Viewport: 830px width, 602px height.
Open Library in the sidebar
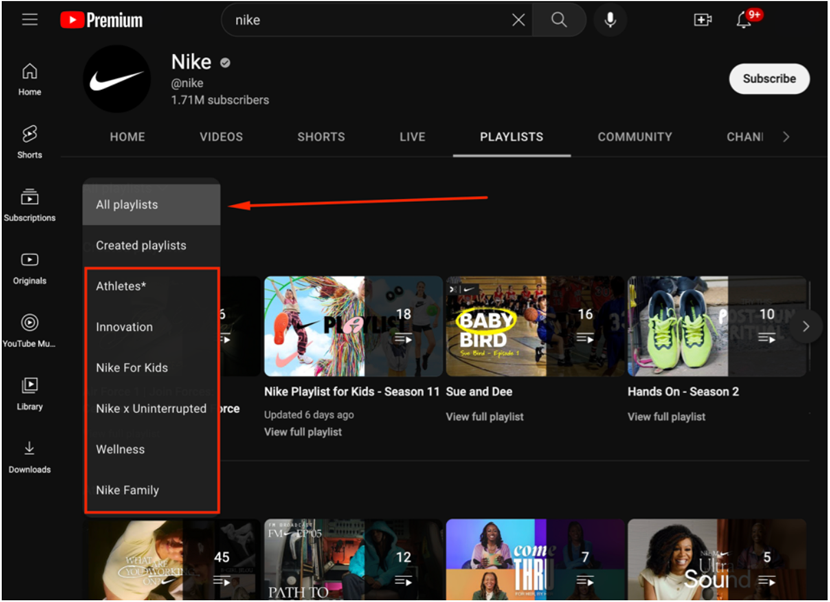click(30, 394)
